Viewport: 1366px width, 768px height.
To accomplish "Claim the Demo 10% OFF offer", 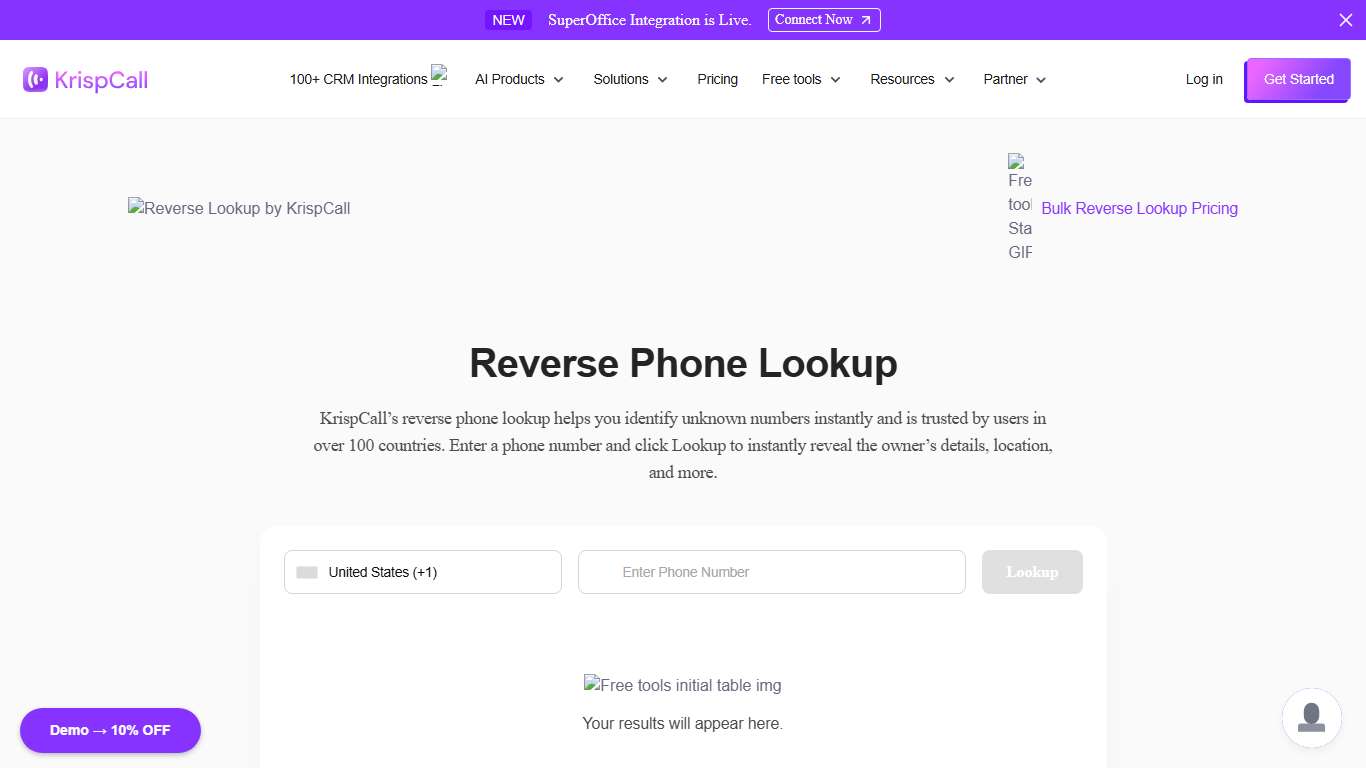I will (110, 730).
